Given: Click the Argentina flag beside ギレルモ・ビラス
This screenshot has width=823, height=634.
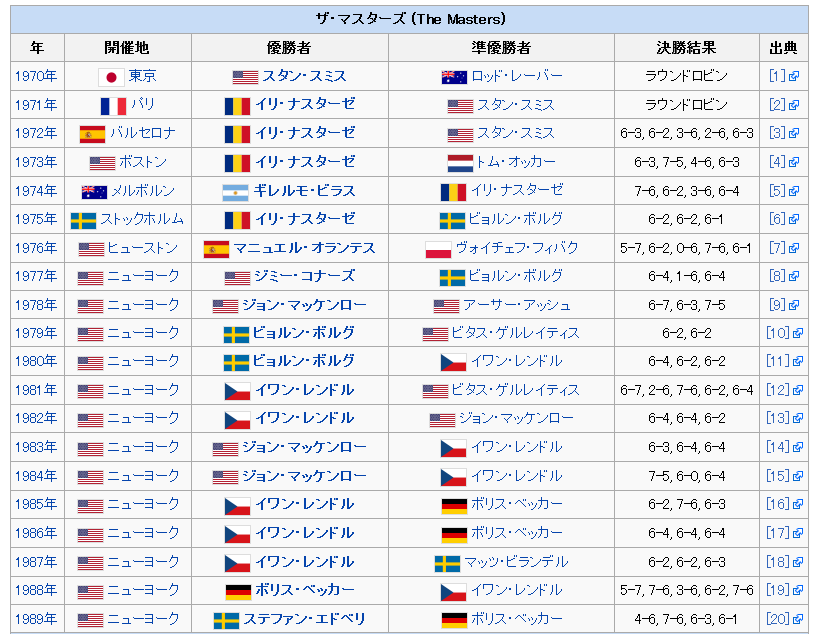Looking at the screenshot, I should [236, 192].
